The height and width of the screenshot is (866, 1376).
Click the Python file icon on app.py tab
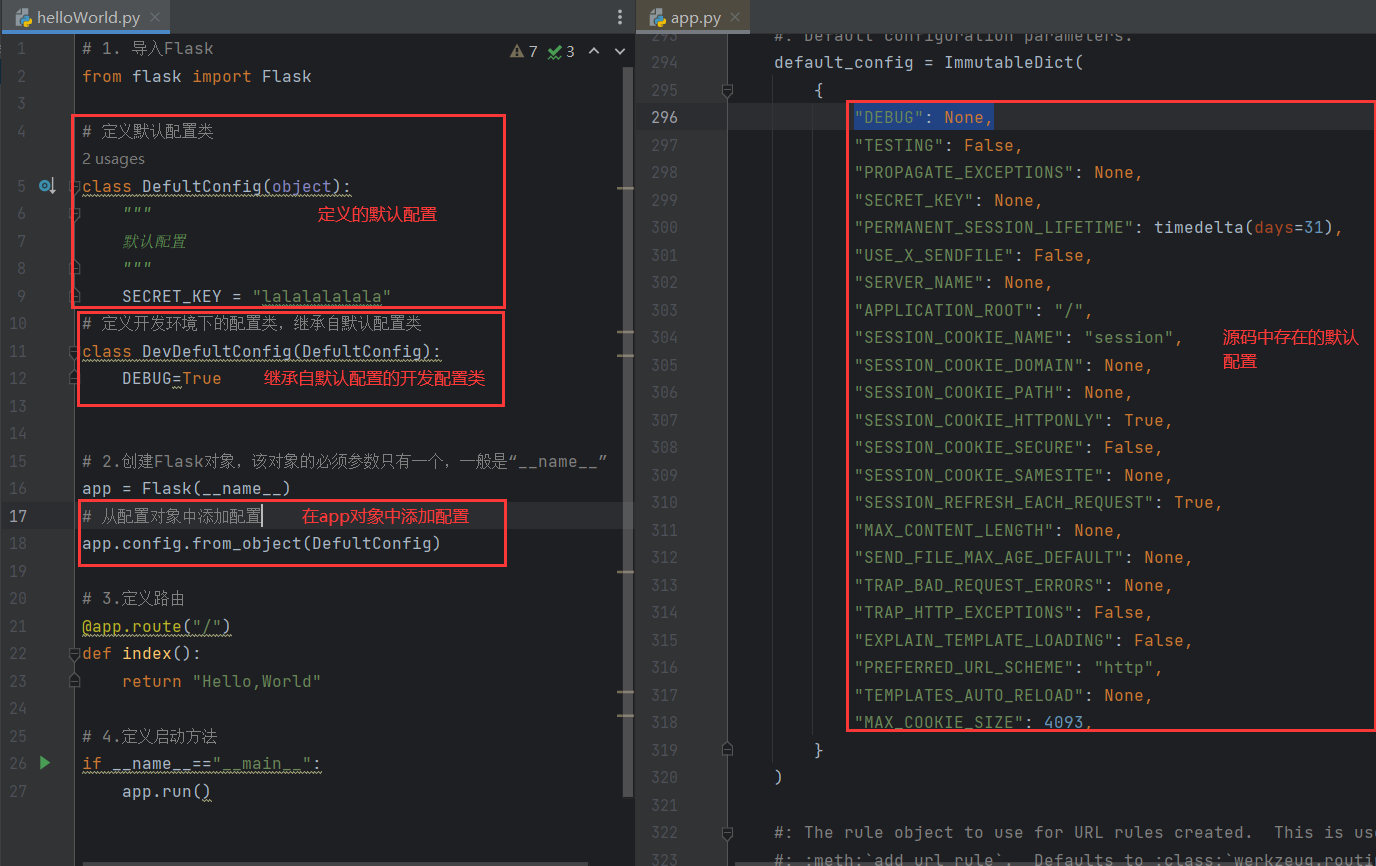(x=657, y=18)
